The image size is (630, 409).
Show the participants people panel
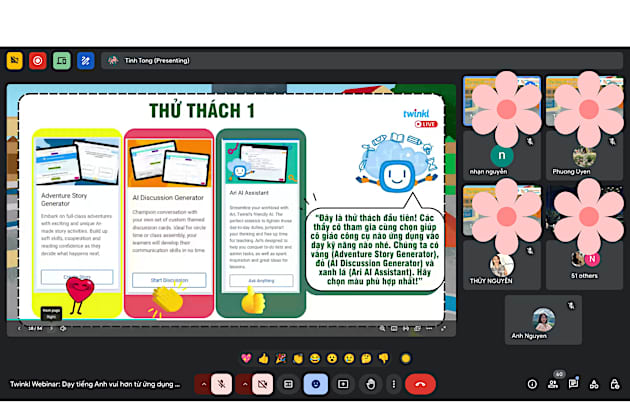(x=553, y=383)
